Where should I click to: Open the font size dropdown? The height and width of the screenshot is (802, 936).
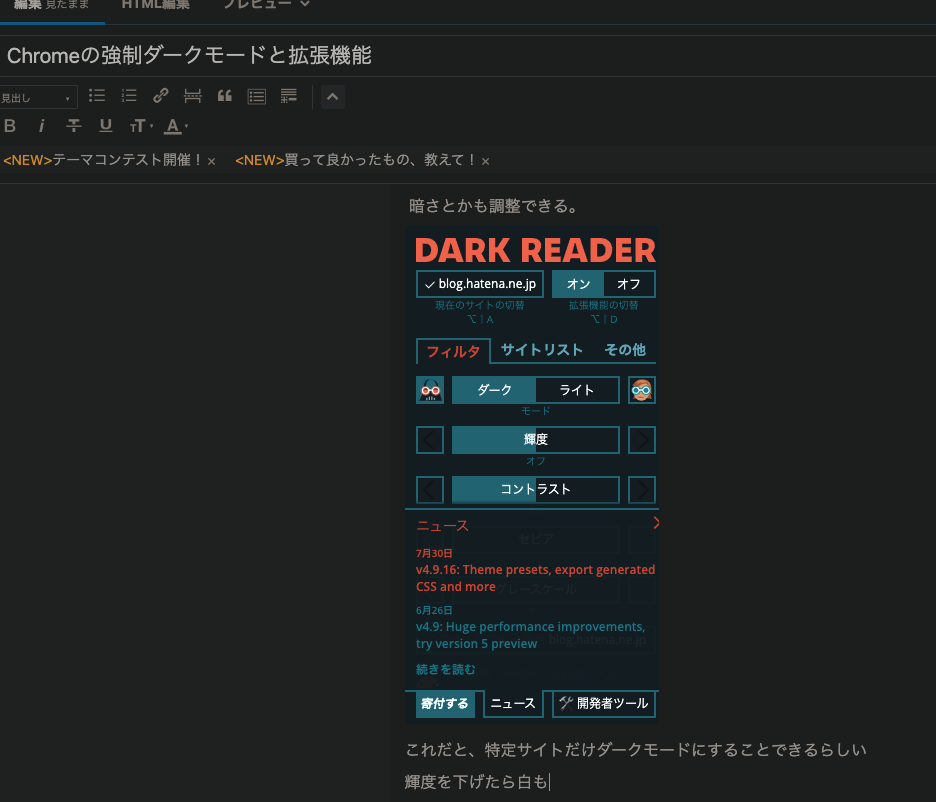141,126
